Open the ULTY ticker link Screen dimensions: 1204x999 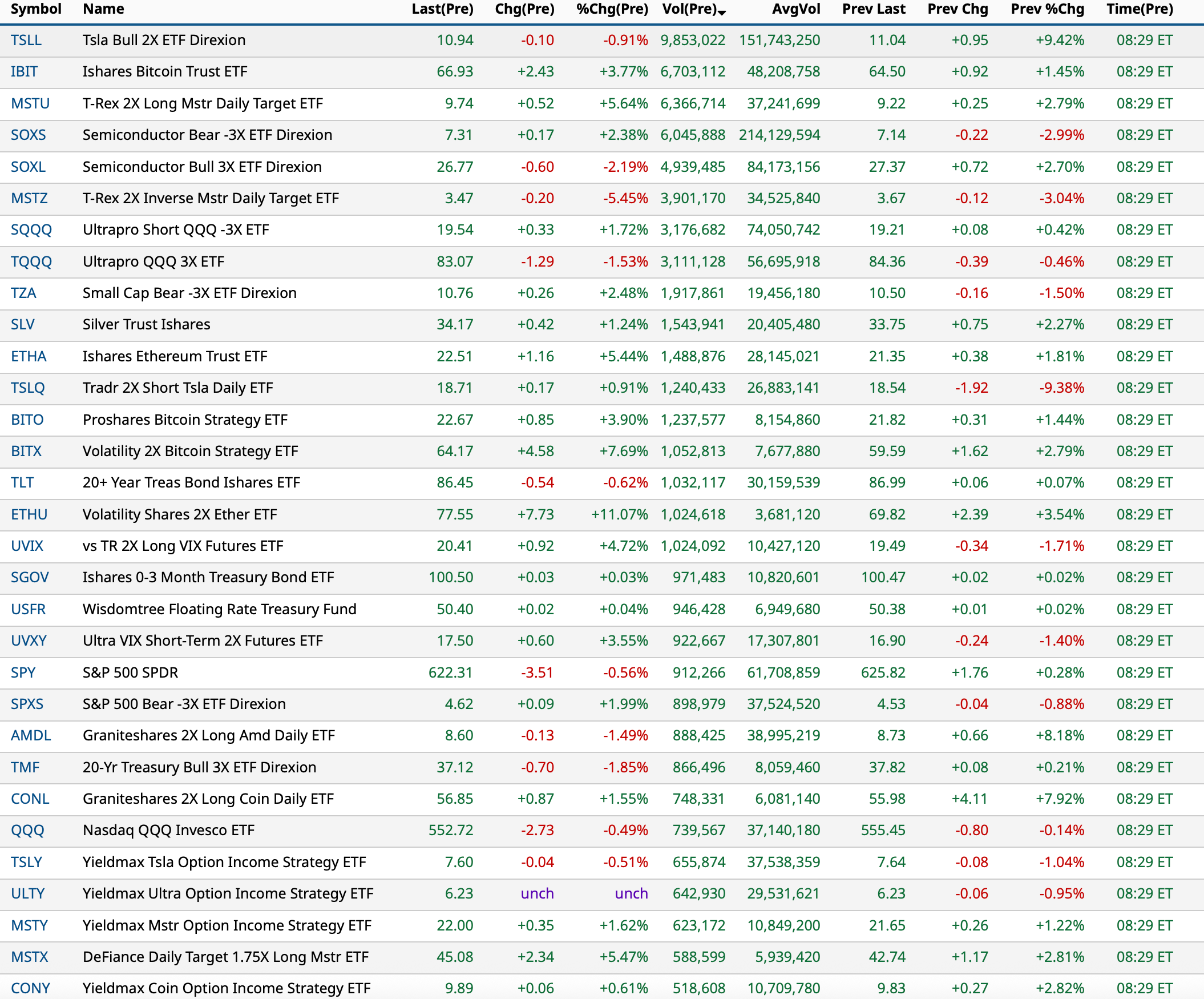(27, 893)
